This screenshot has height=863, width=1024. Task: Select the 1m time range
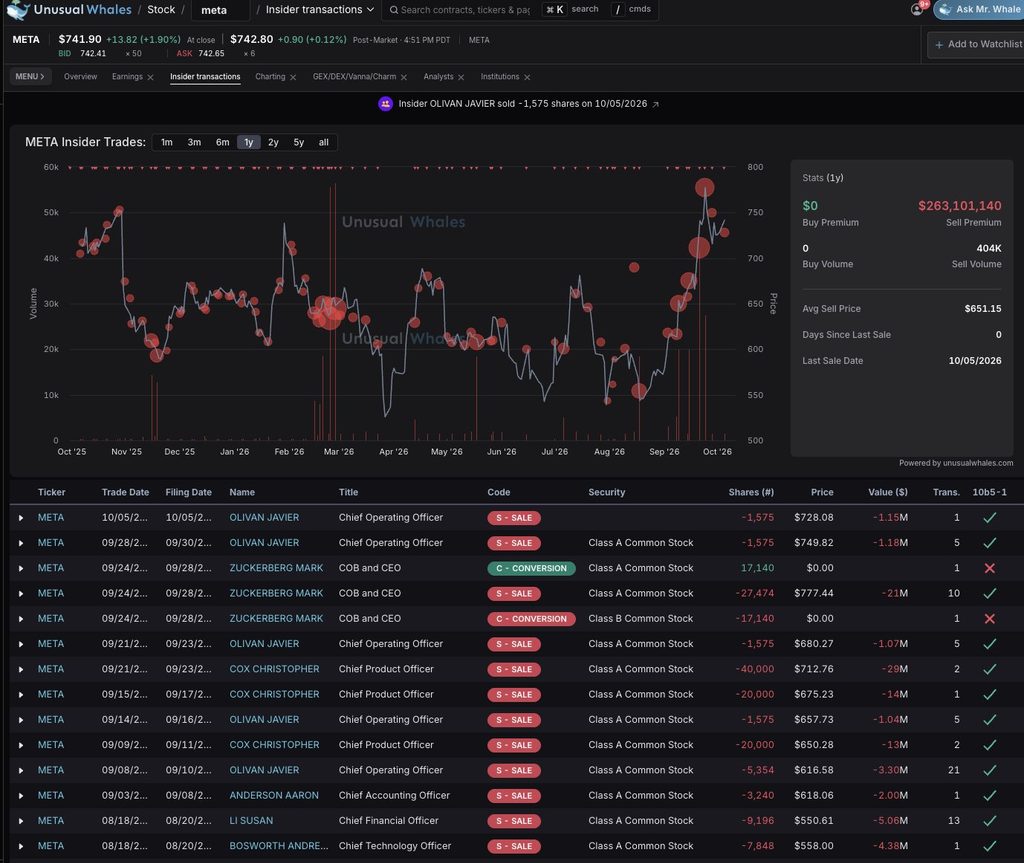pos(167,142)
